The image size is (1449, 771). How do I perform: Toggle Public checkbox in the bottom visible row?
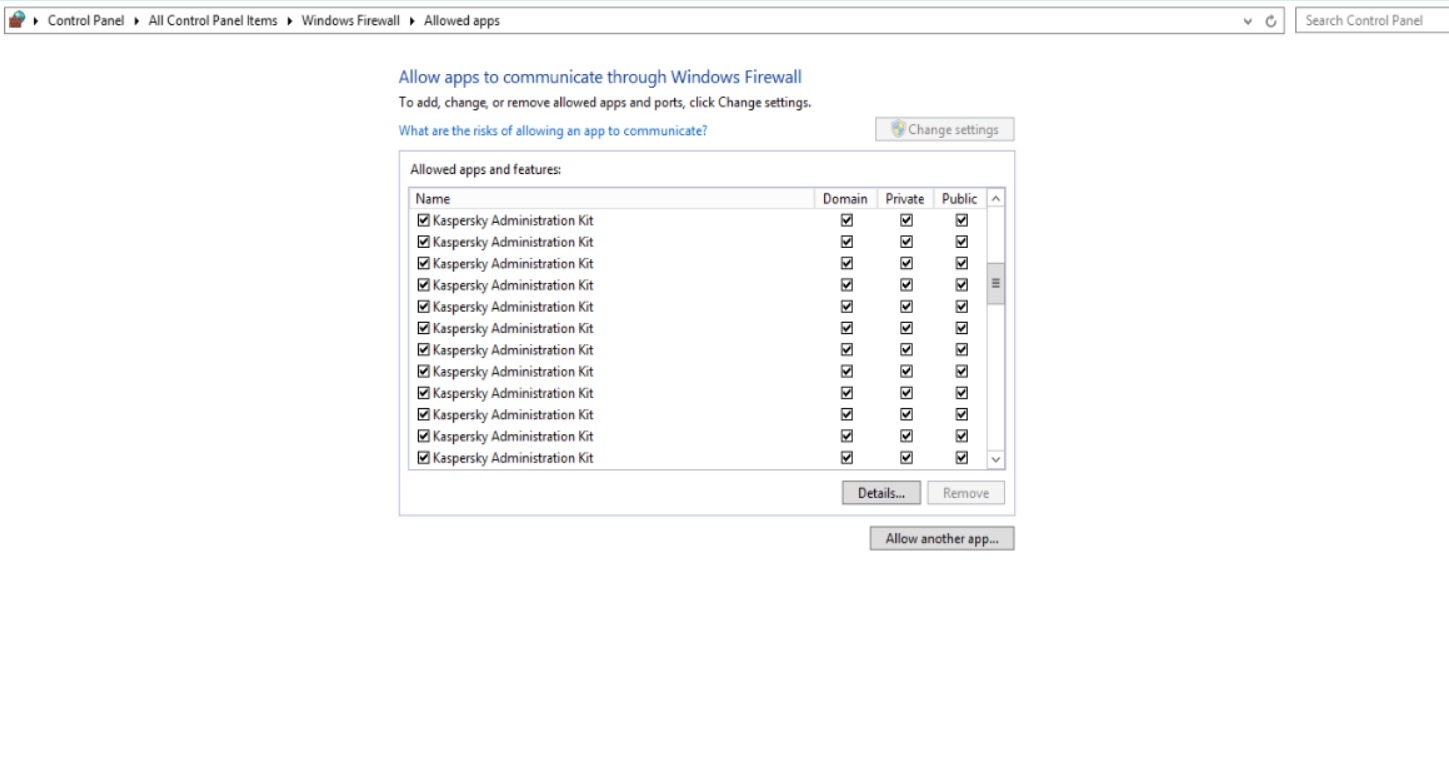(962, 458)
